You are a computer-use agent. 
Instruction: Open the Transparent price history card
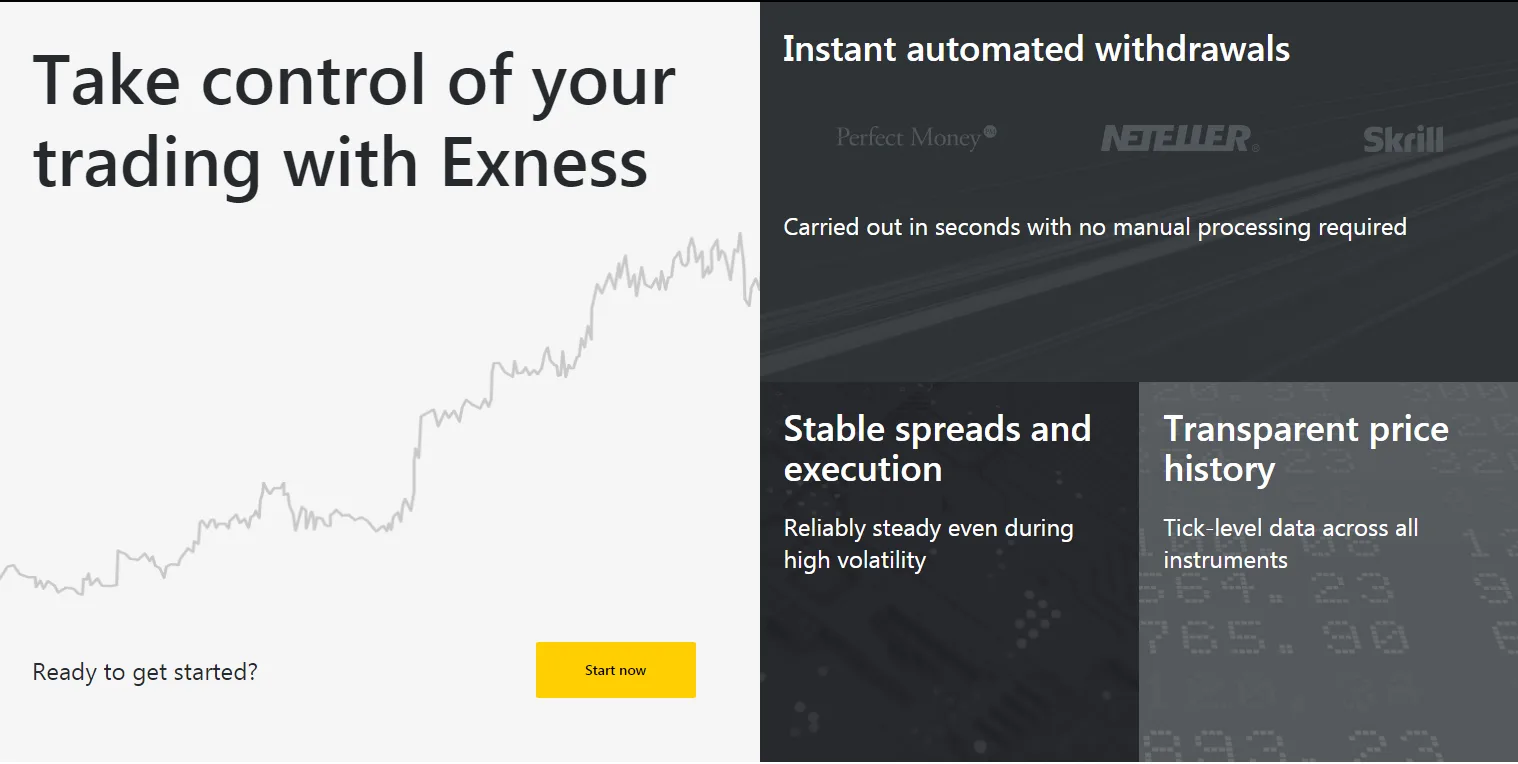(1328, 570)
